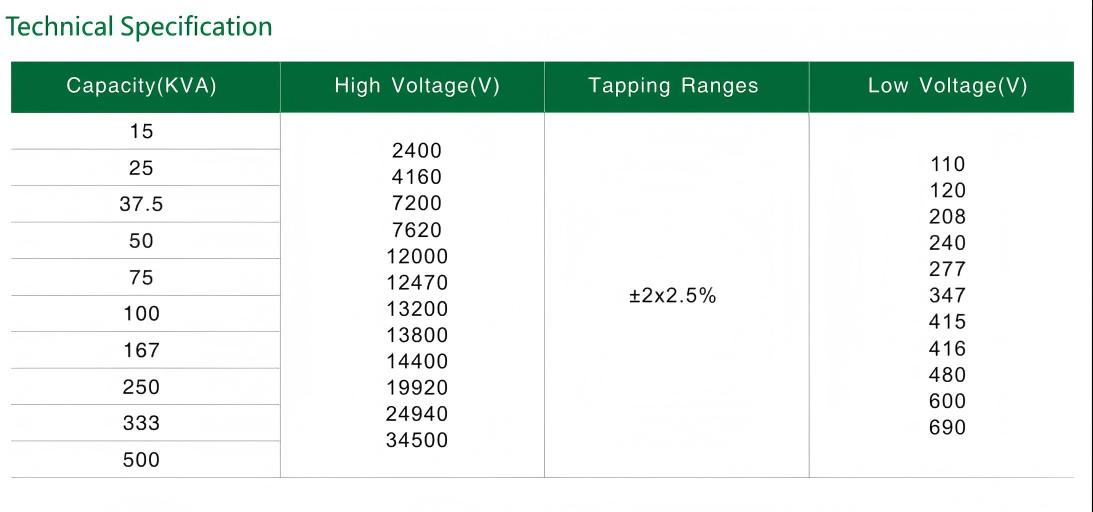Click the Low Voltage(V) column header
This screenshot has width=1093, height=512.
pyautogui.click(x=947, y=86)
